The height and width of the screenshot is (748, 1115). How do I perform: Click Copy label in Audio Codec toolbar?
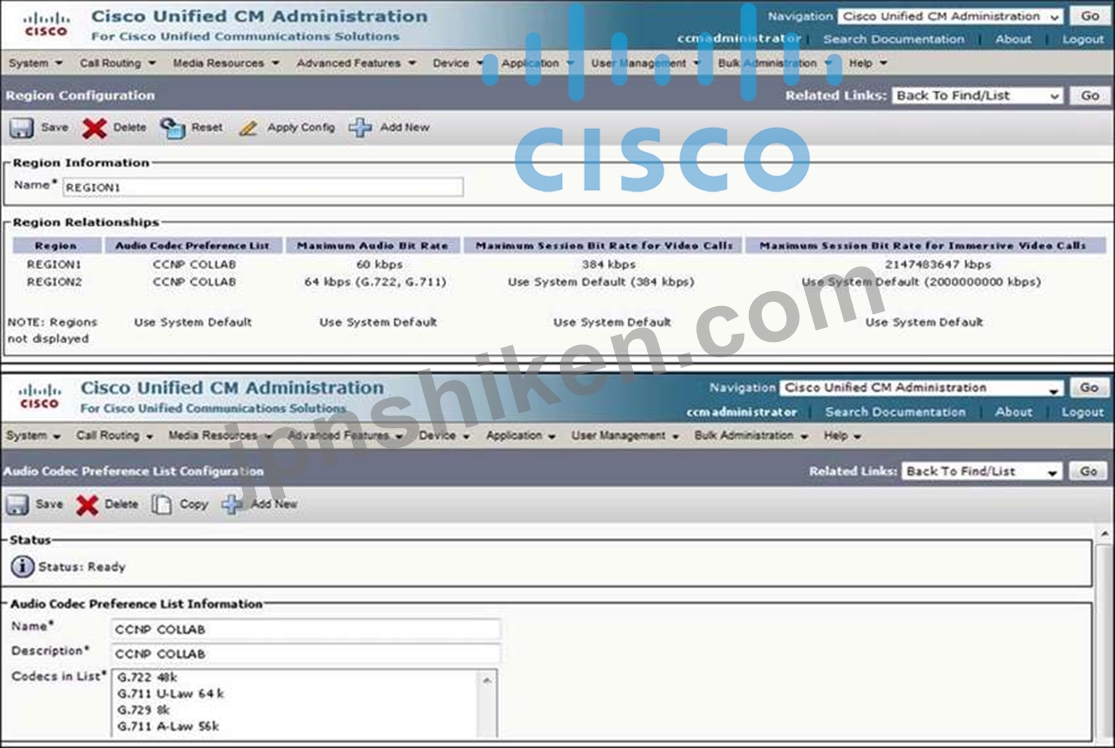pos(193,504)
